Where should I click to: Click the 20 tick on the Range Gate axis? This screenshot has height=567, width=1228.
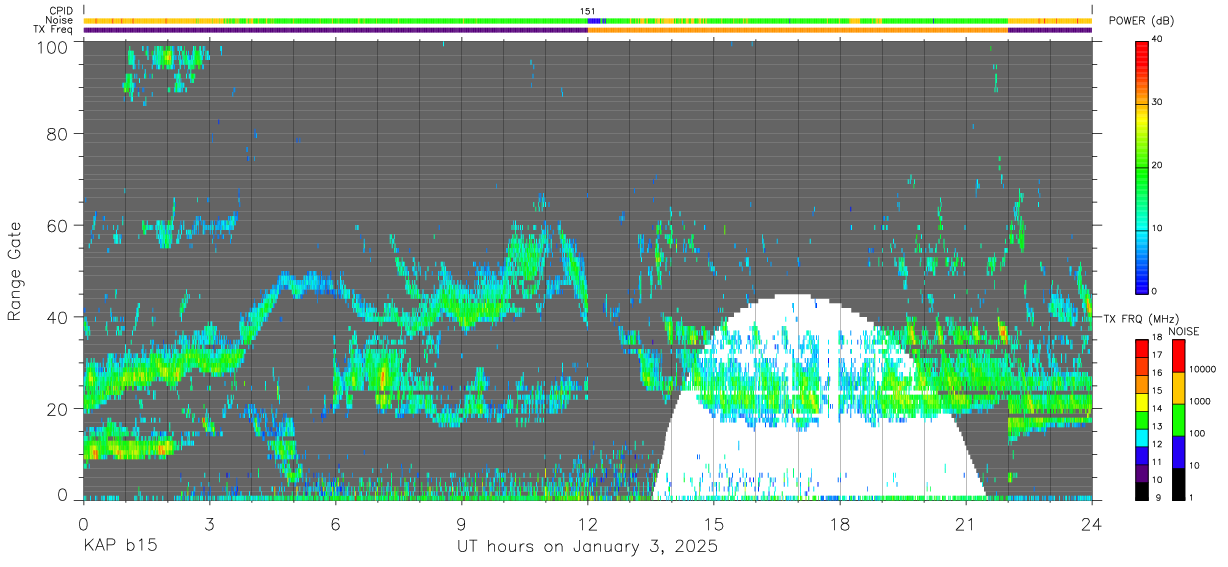[x=58, y=409]
